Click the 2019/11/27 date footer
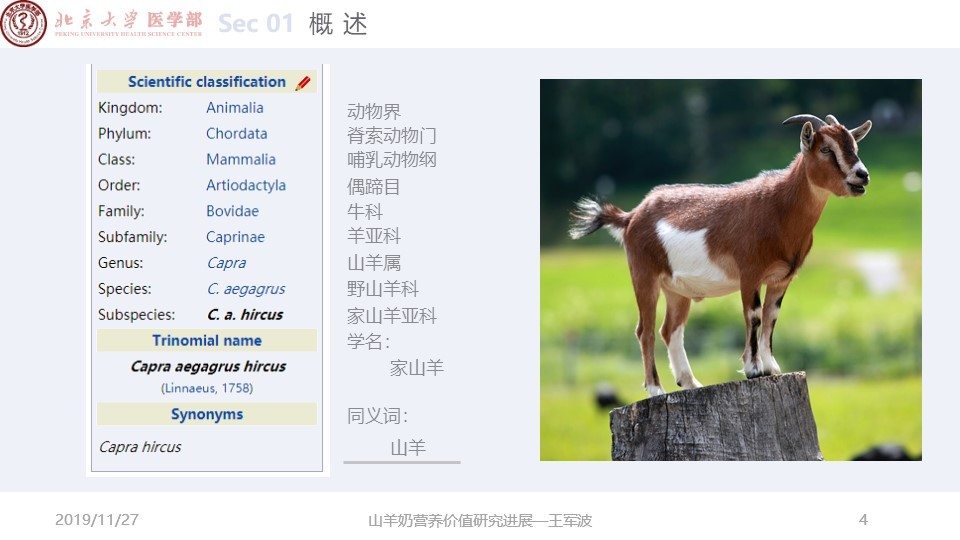Viewport: 960px width, 540px height. click(97, 520)
